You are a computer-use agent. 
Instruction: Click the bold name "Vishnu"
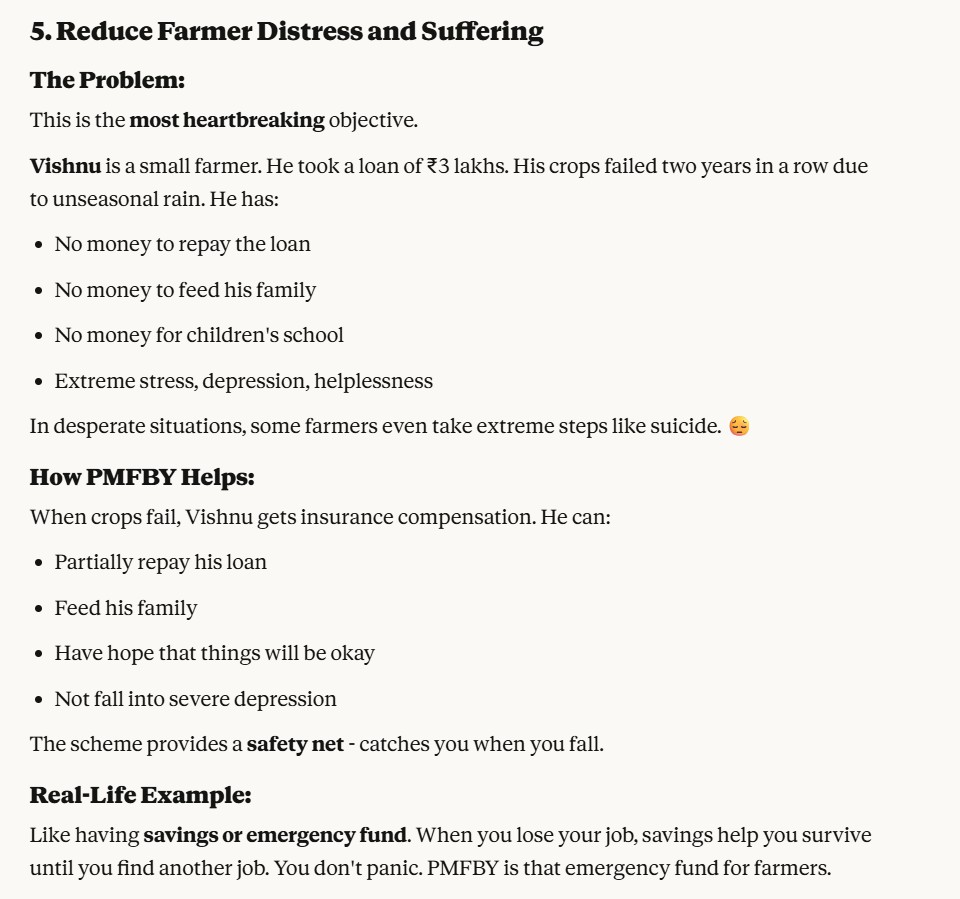coord(65,165)
